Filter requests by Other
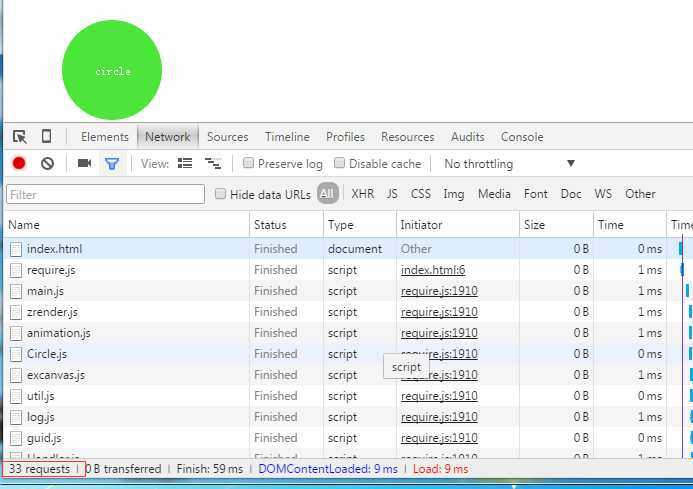The width and height of the screenshot is (693, 489). tap(640, 194)
